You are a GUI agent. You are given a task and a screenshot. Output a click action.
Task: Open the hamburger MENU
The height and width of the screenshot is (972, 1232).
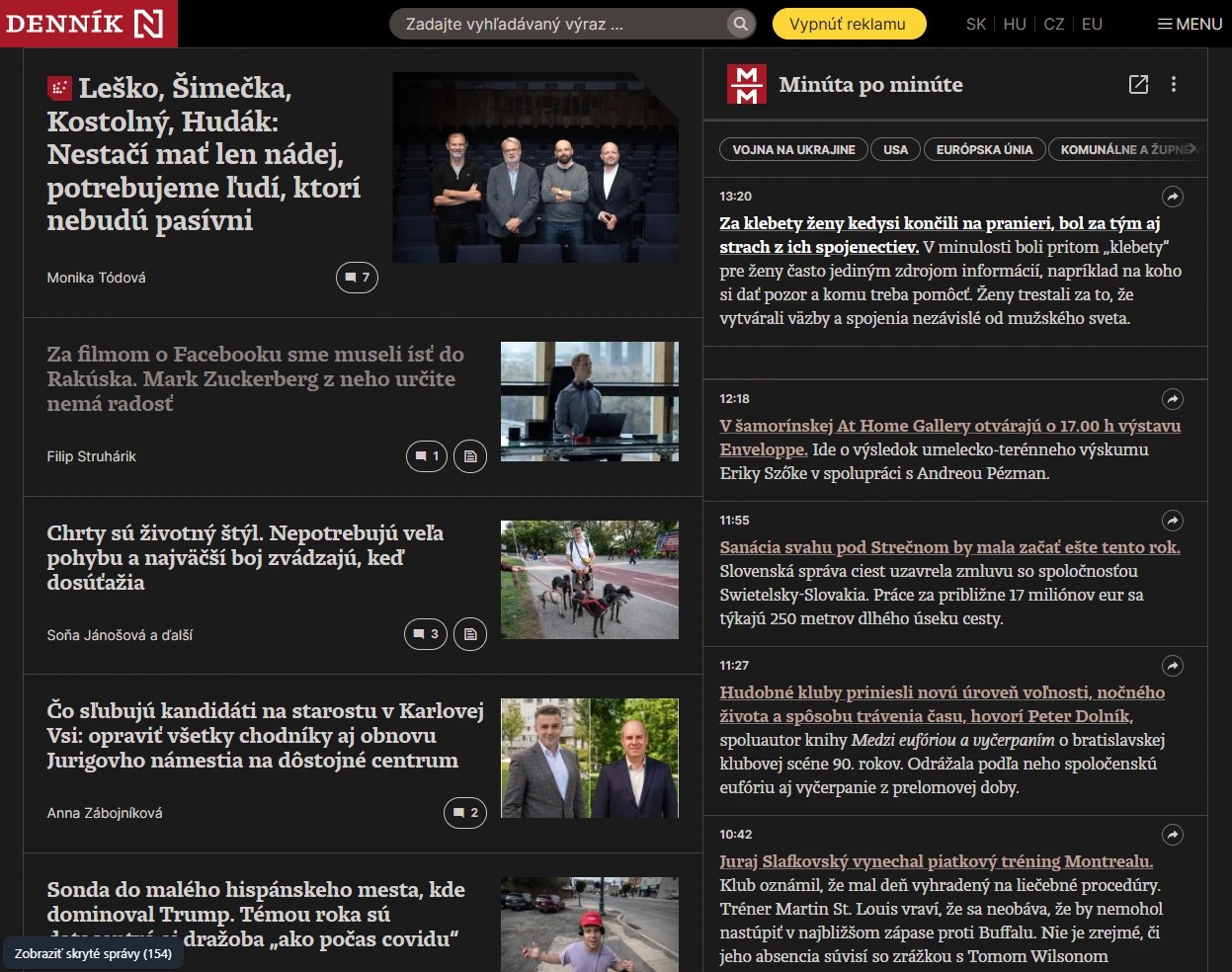[1191, 24]
